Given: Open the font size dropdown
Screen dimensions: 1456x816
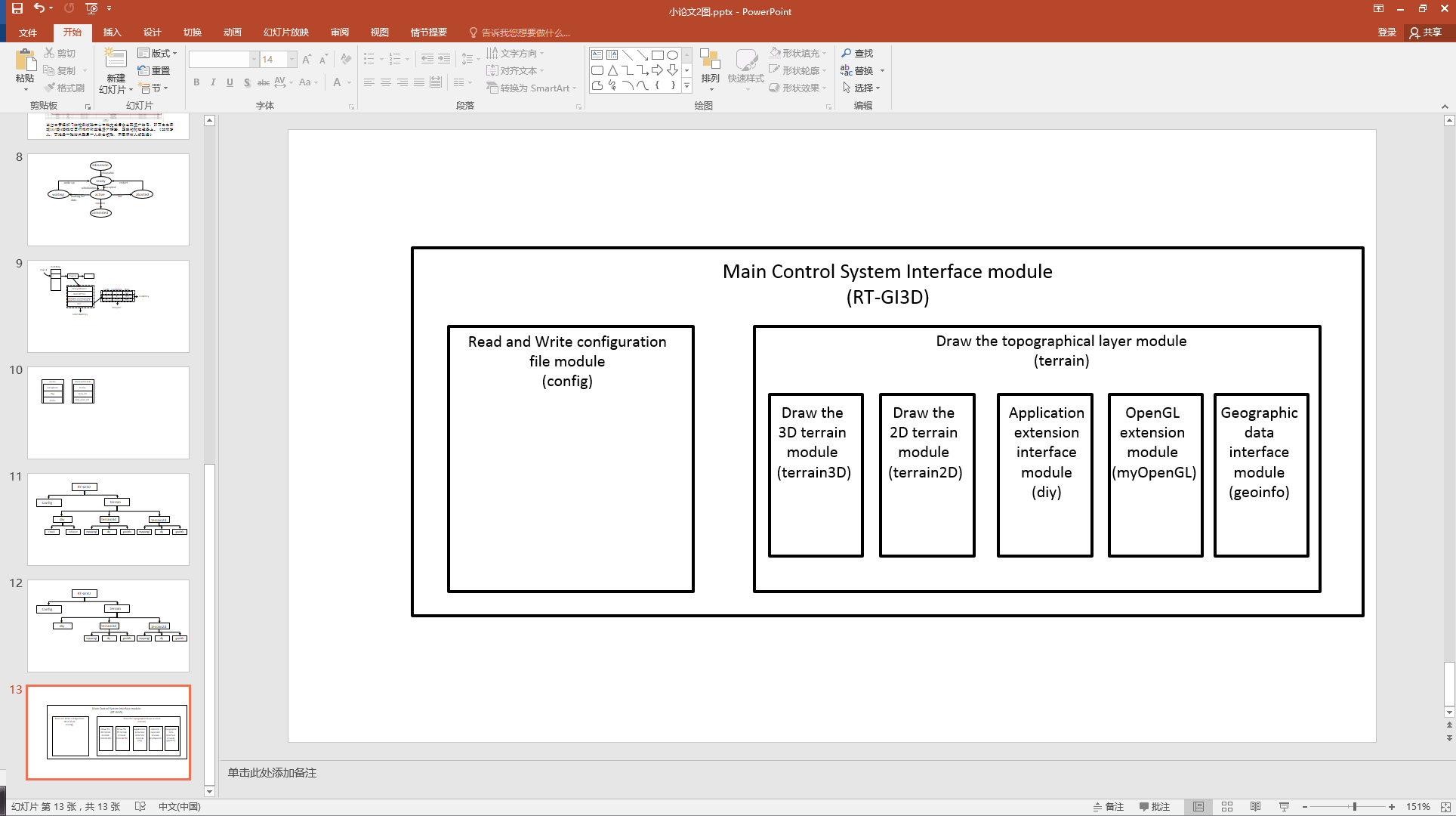Looking at the screenshot, I should [x=292, y=59].
